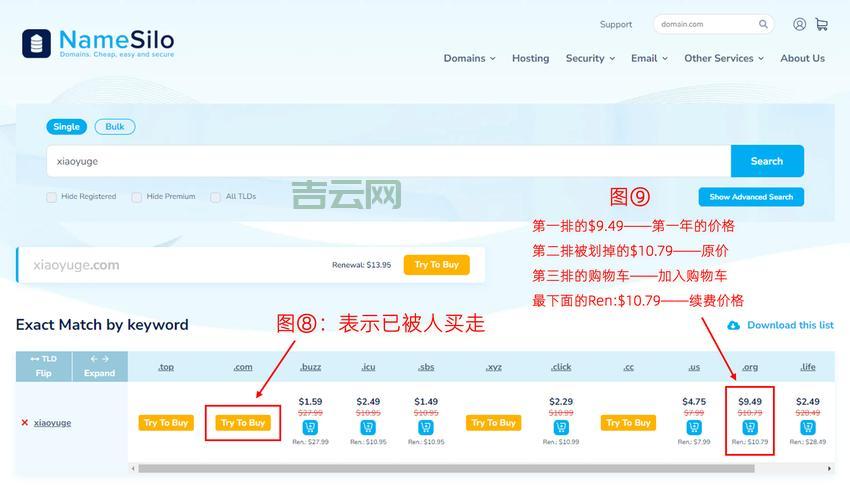Screen dimensions: 850x500
Task: Enable Hide Registered checkbox
Action: [51, 197]
